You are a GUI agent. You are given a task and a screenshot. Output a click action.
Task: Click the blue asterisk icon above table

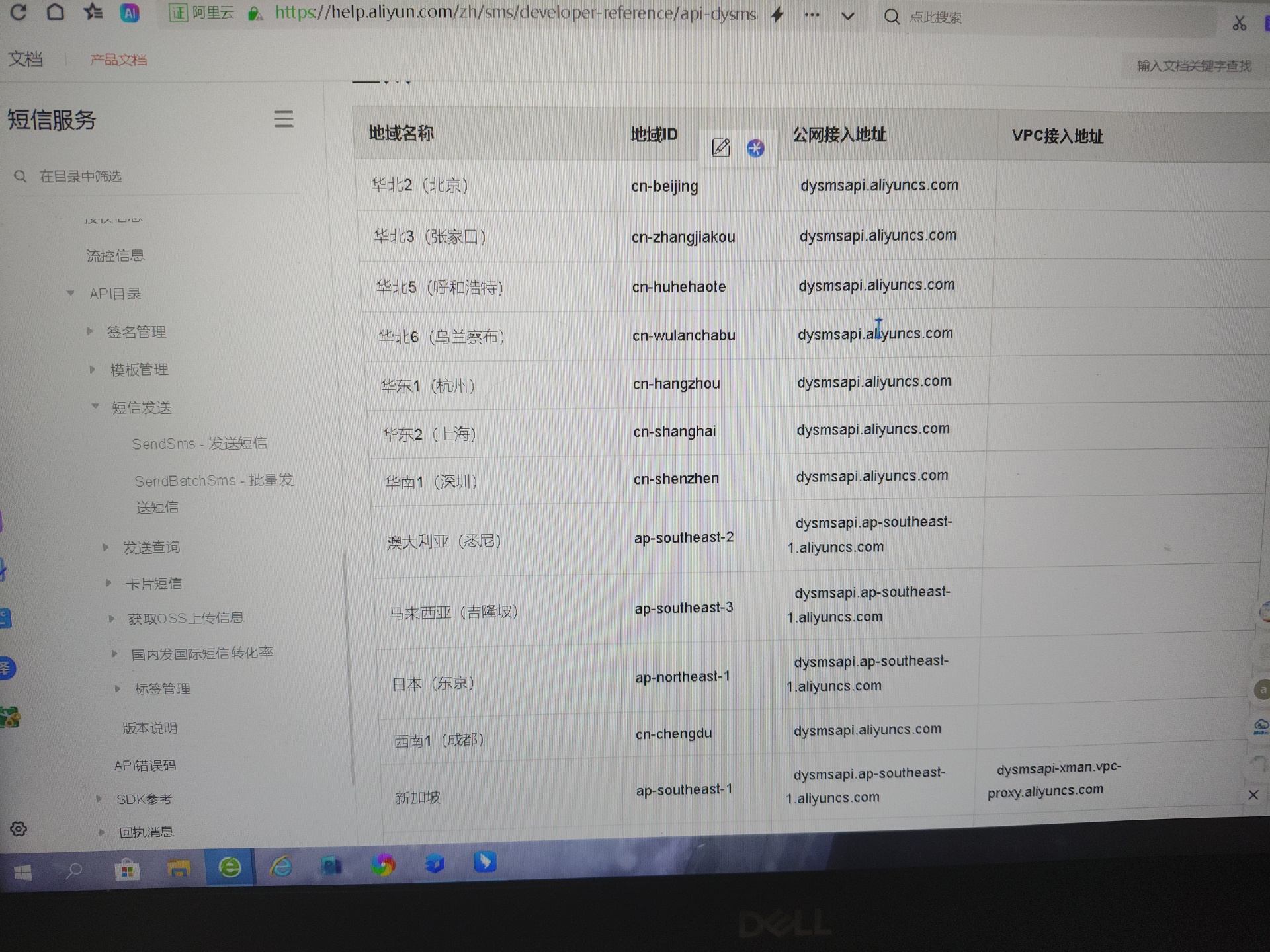(755, 148)
